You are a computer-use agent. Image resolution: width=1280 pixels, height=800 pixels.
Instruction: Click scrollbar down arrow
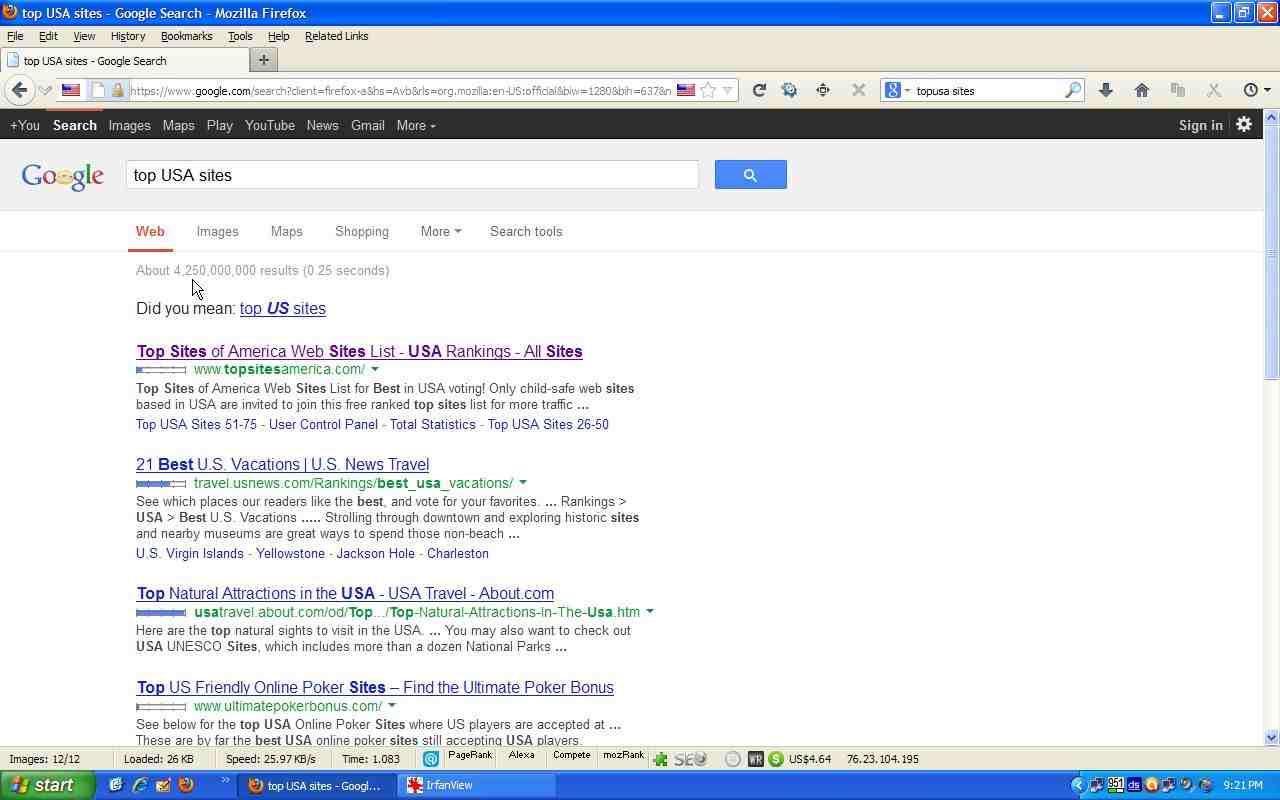(x=1272, y=738)
